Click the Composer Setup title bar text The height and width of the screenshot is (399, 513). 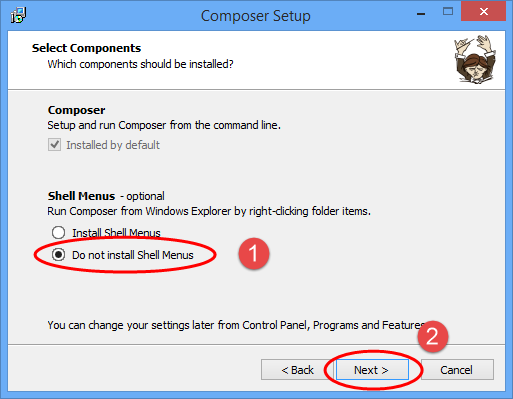256,16
